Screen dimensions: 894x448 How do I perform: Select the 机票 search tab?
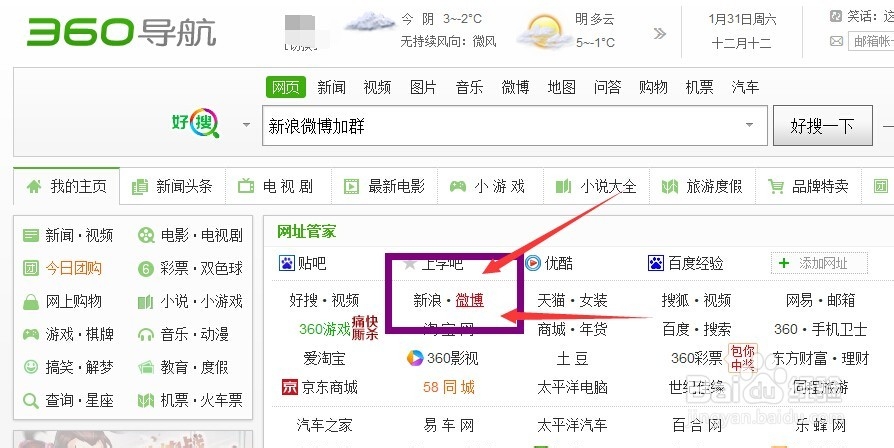pos(700,87)
